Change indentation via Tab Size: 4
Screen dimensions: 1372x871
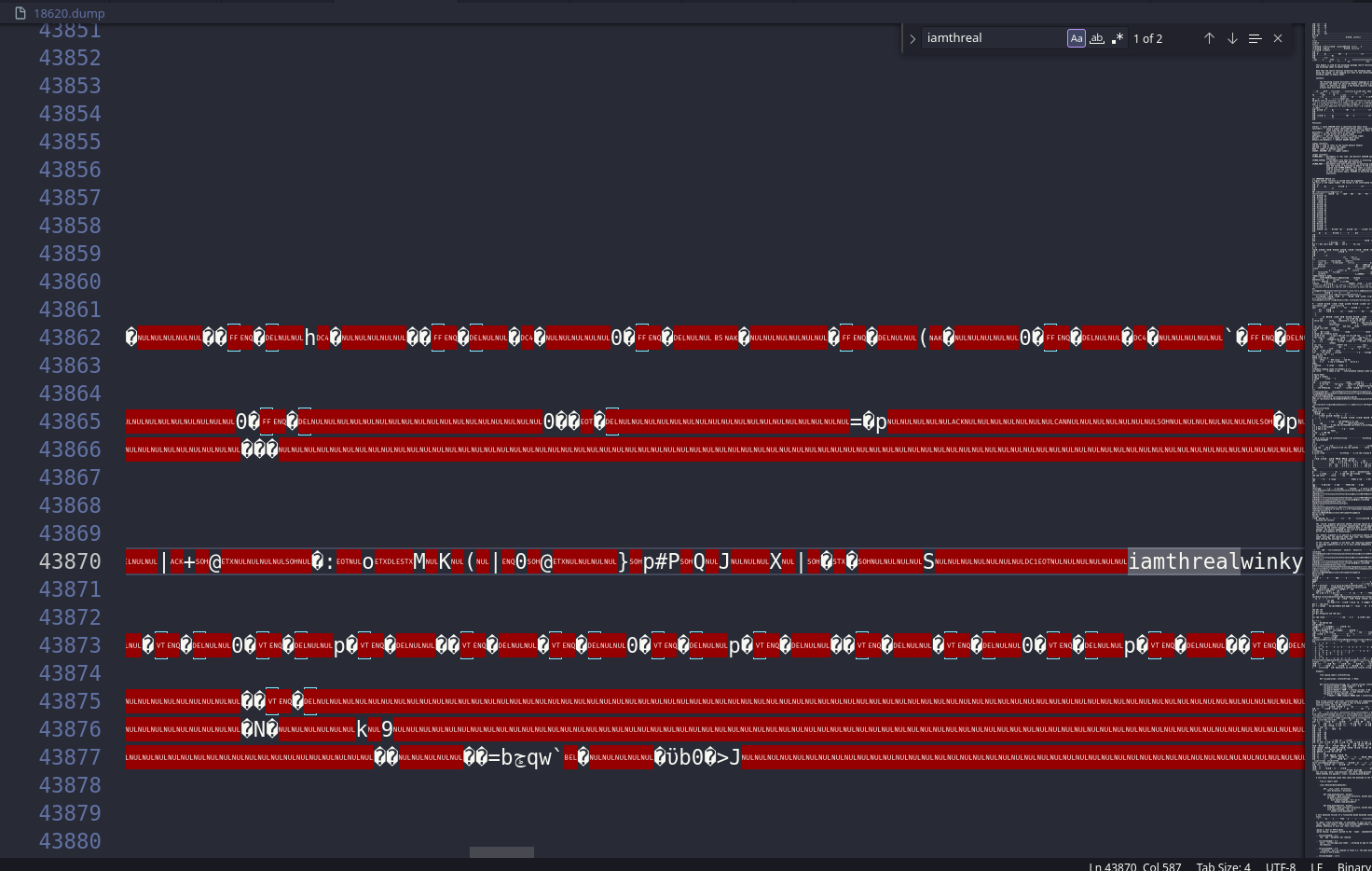1223,865
